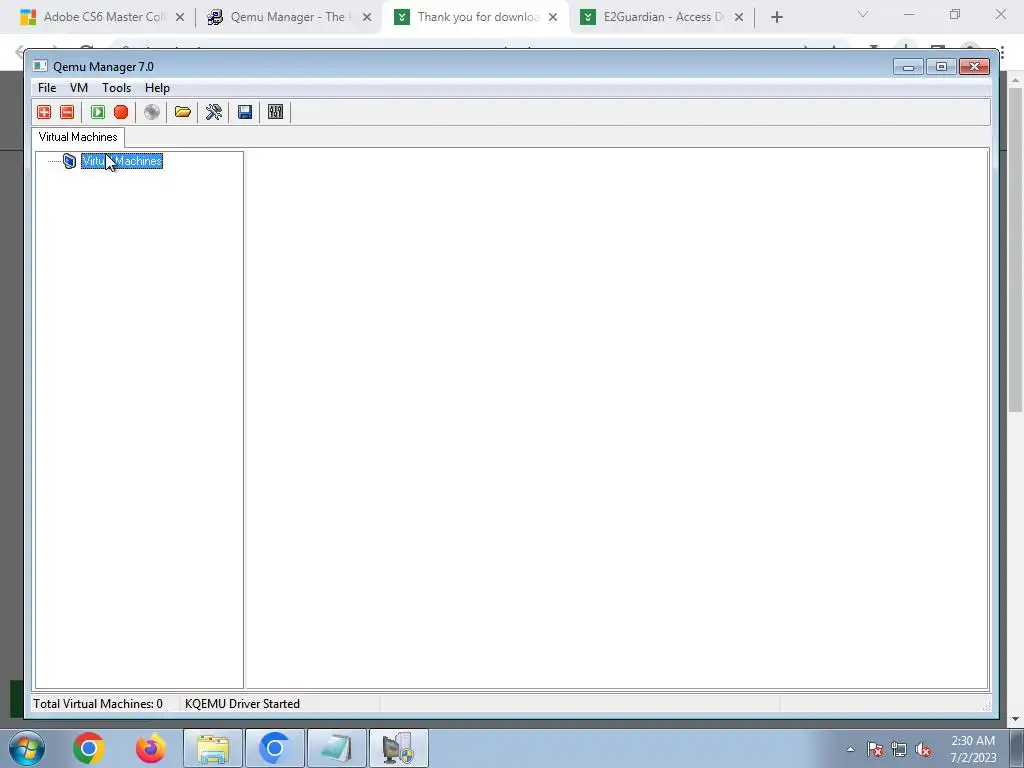Minimize the Qemu Manager 7.0 window
This screenshot has height=768, width=1024.
(x=908, y=67)
